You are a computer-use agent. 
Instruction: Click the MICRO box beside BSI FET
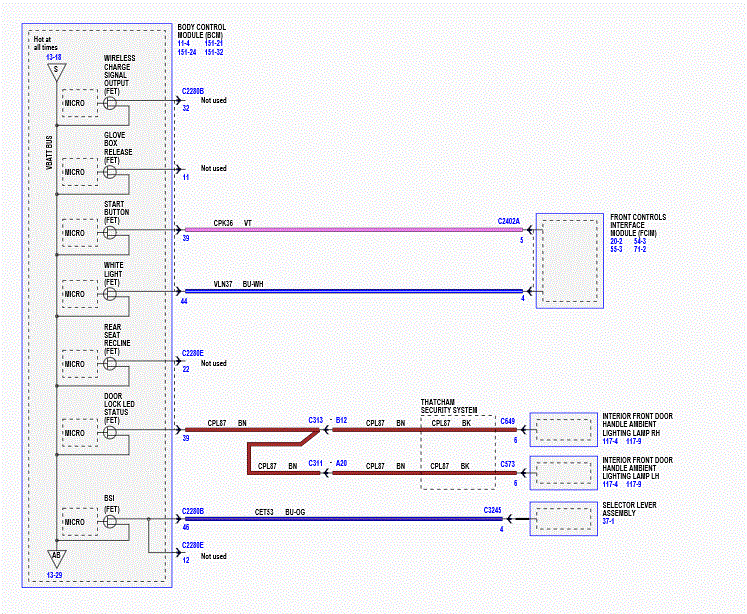tap(80, 522)
